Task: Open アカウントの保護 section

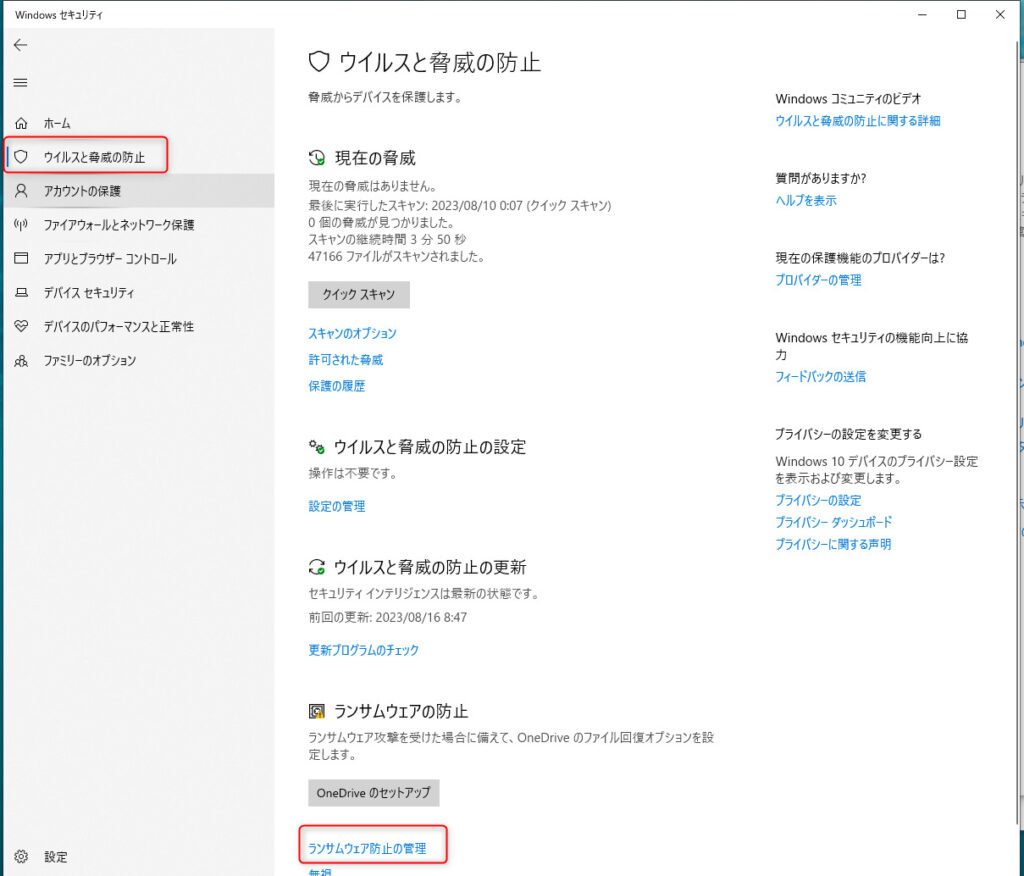Action: pyautogui.click(x=139, y=191)
